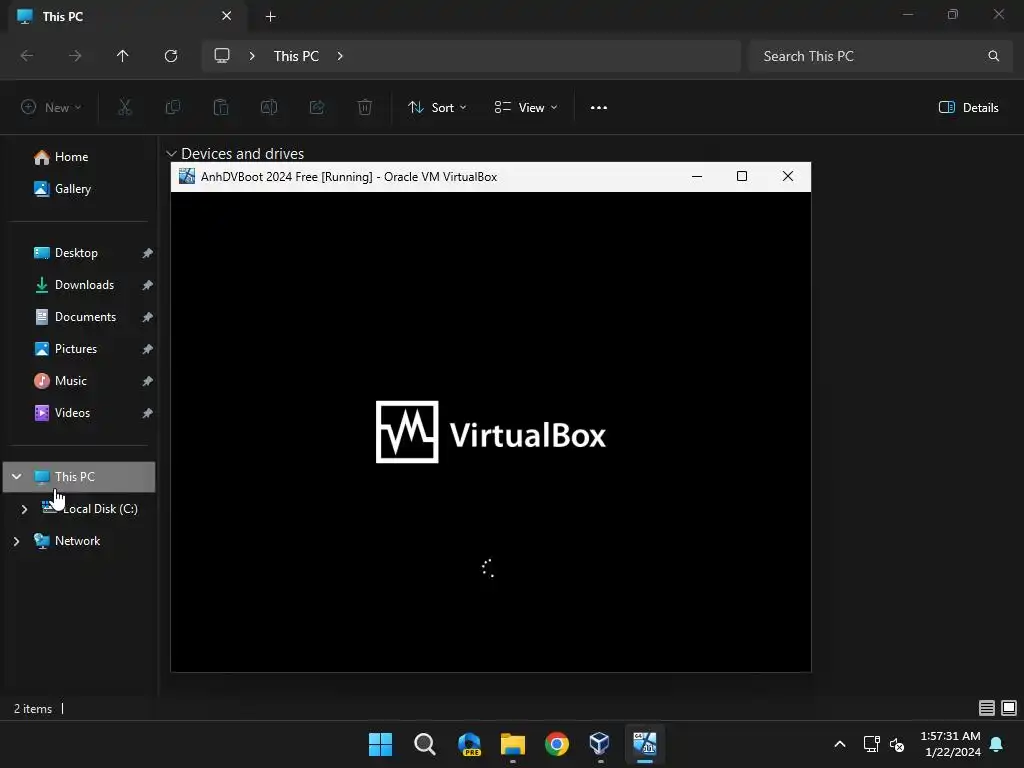Minimize the AnhDVBoot VirtualBox window
Viewport: 1024px width, 768px height.
697,176
